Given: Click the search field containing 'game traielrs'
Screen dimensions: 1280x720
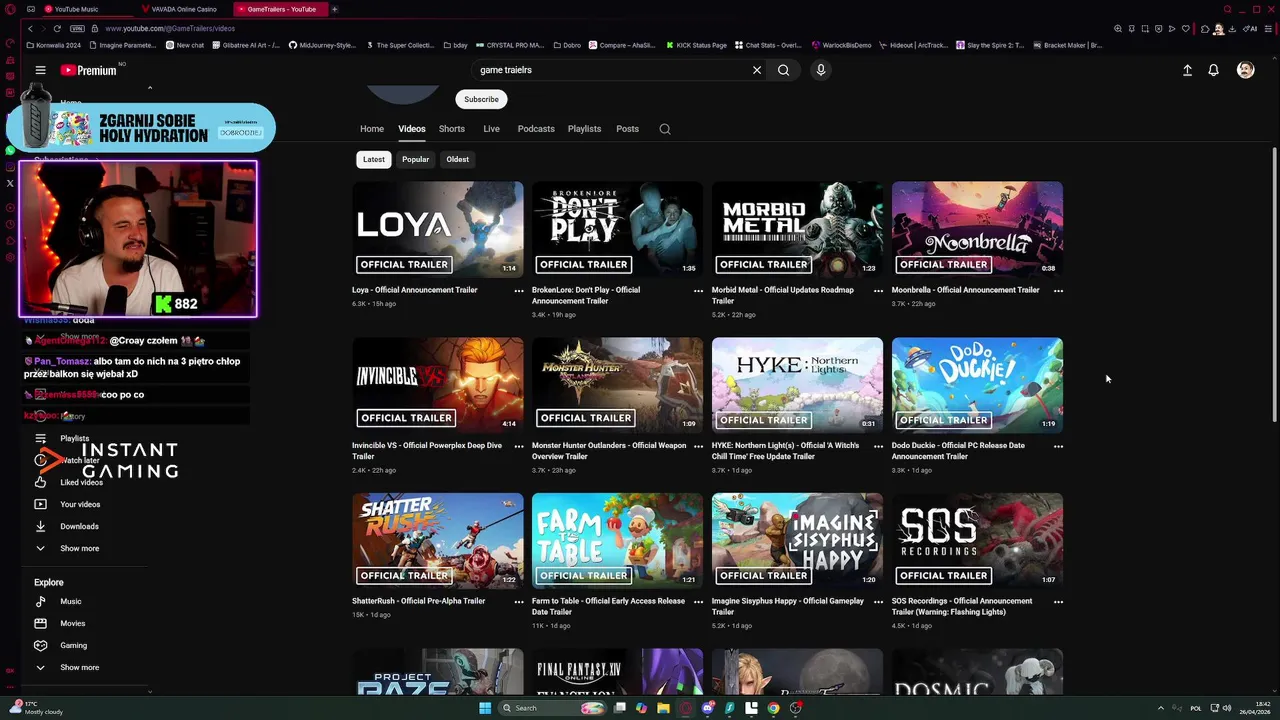Looking at the screenshot, I should point(610,70).
